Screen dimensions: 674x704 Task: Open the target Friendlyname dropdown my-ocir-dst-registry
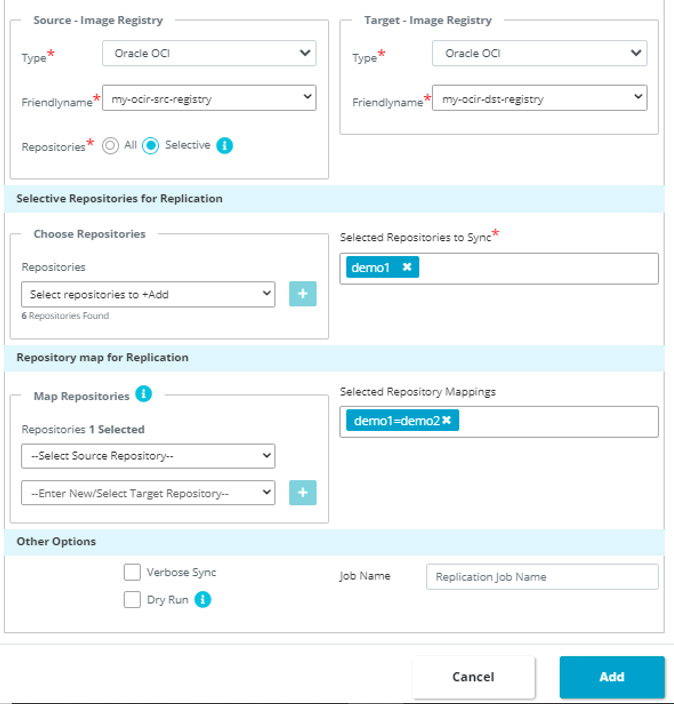[539, 99]
